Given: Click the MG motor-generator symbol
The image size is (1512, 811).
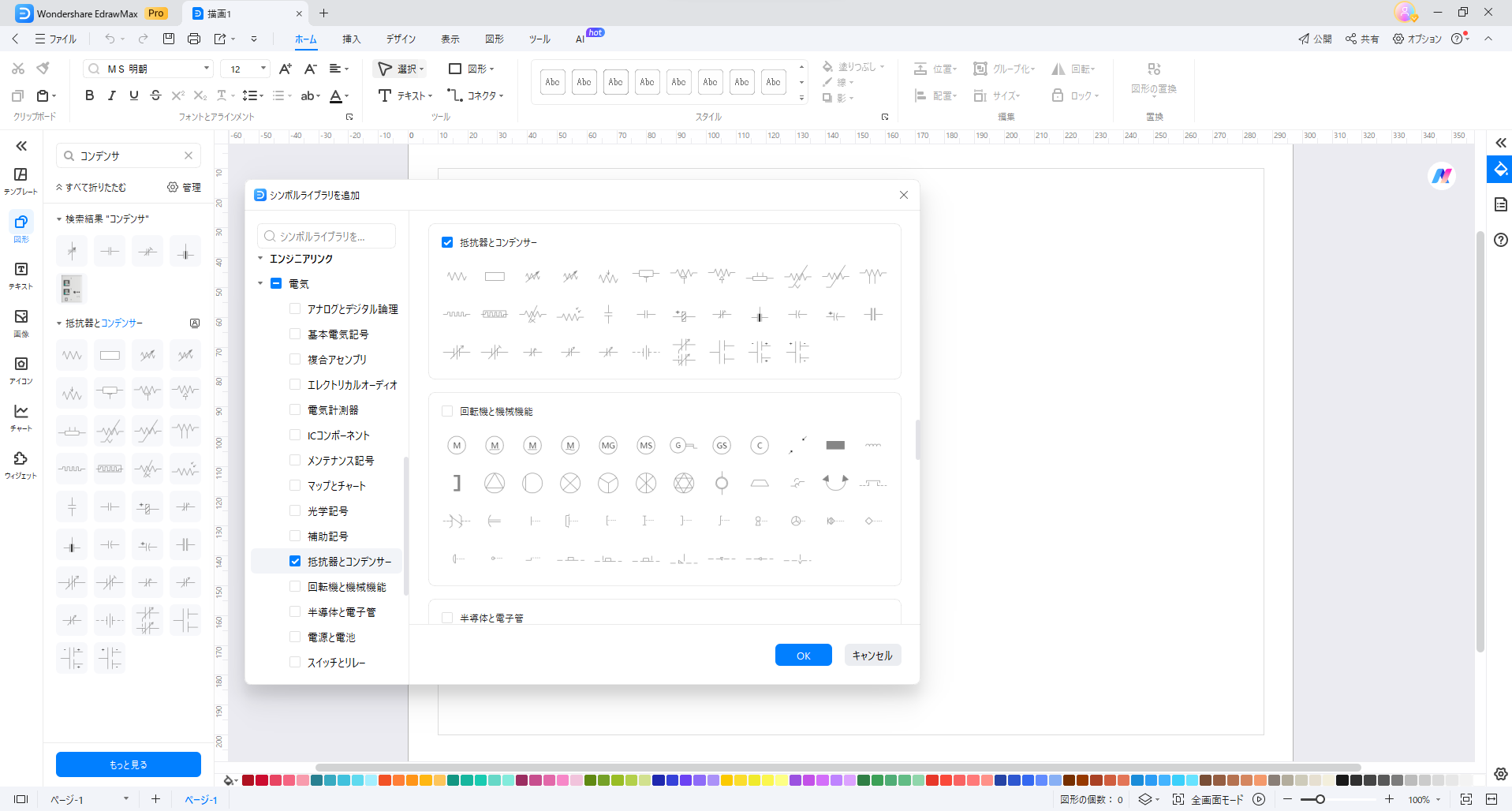Looking at the screenshot, I should [608, 446].
